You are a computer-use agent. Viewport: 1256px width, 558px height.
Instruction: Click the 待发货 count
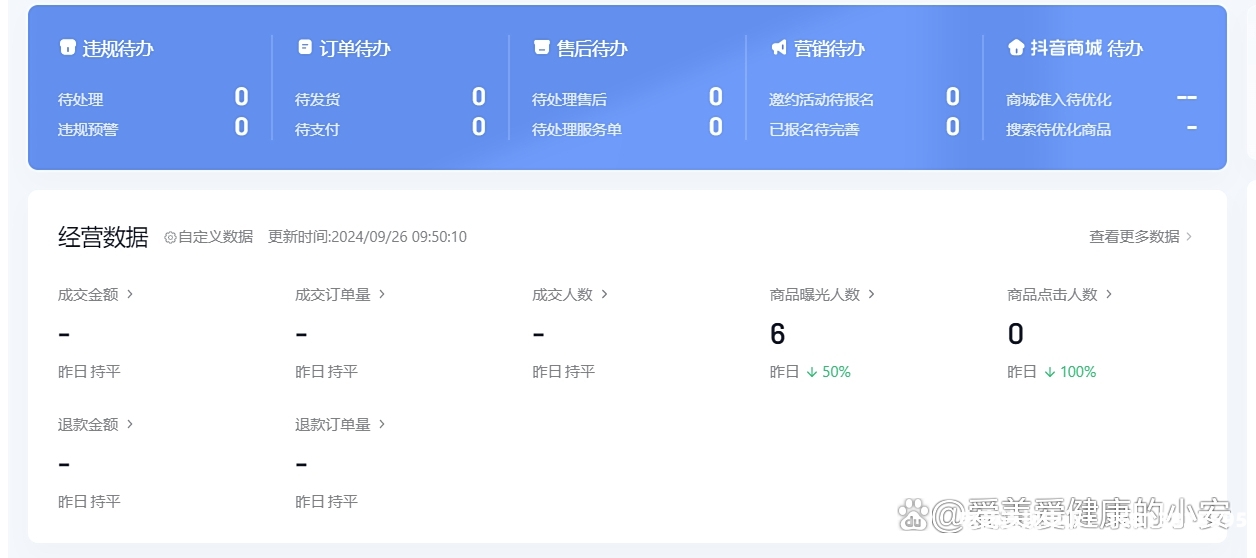[478, 97]
